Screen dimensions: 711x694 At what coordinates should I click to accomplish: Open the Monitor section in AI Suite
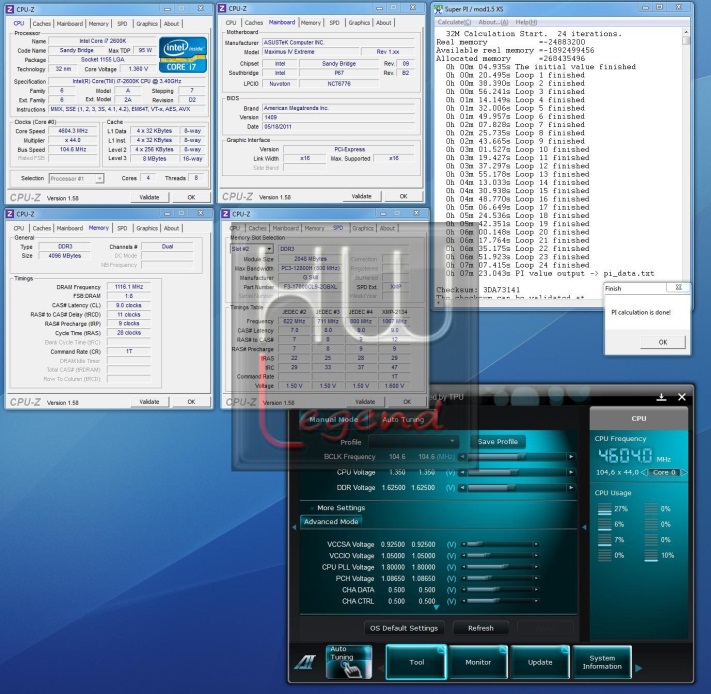pos(478,662)
